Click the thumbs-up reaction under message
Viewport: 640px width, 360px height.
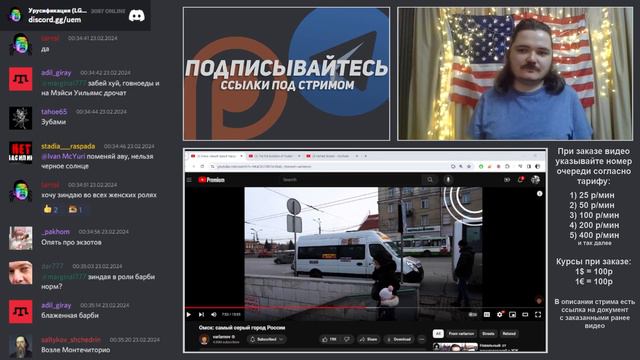click(50, 210)
